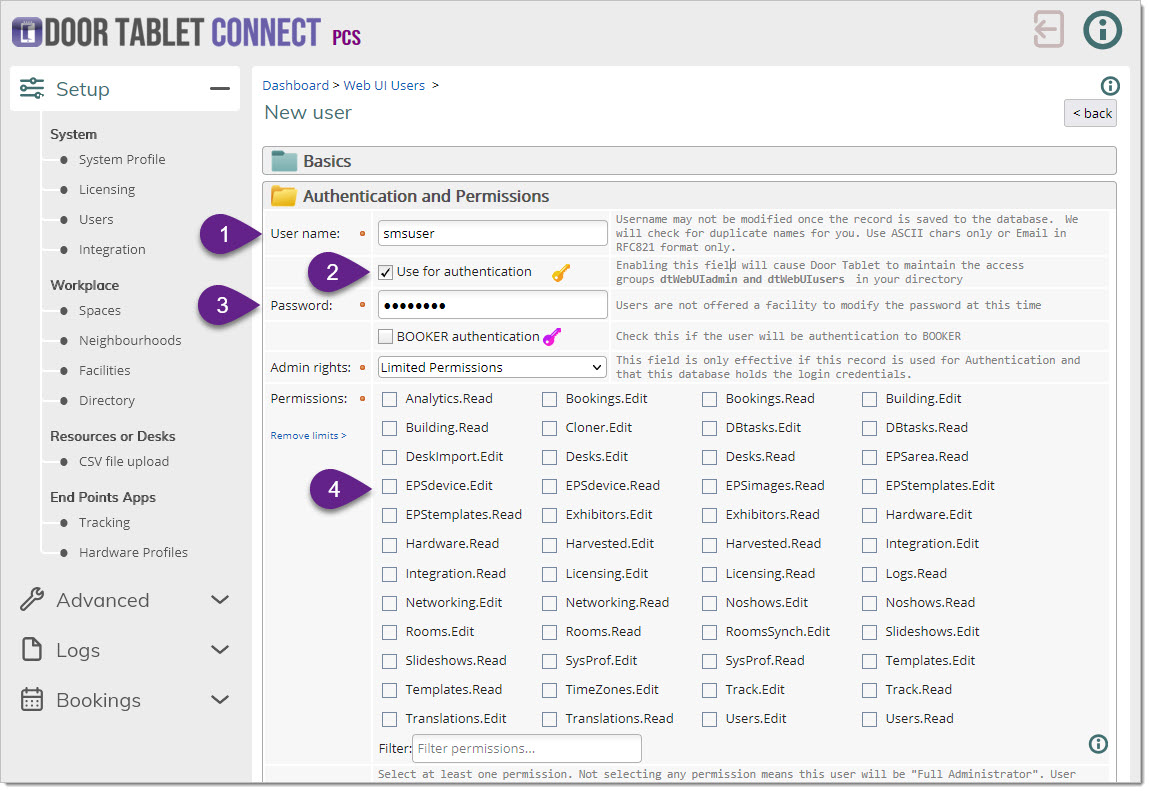Open the Admin rights Limited Permissions dropdown
This screenshot has height=791, width=1149.
pyautogui.click(x=492, y=367)
